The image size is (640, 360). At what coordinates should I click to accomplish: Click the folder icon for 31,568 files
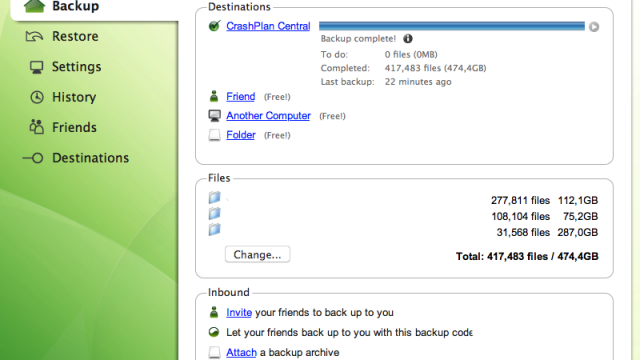(215, 229)
